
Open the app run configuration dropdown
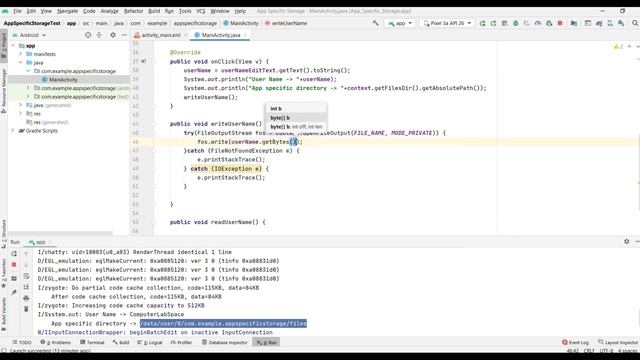coord(400,23)
